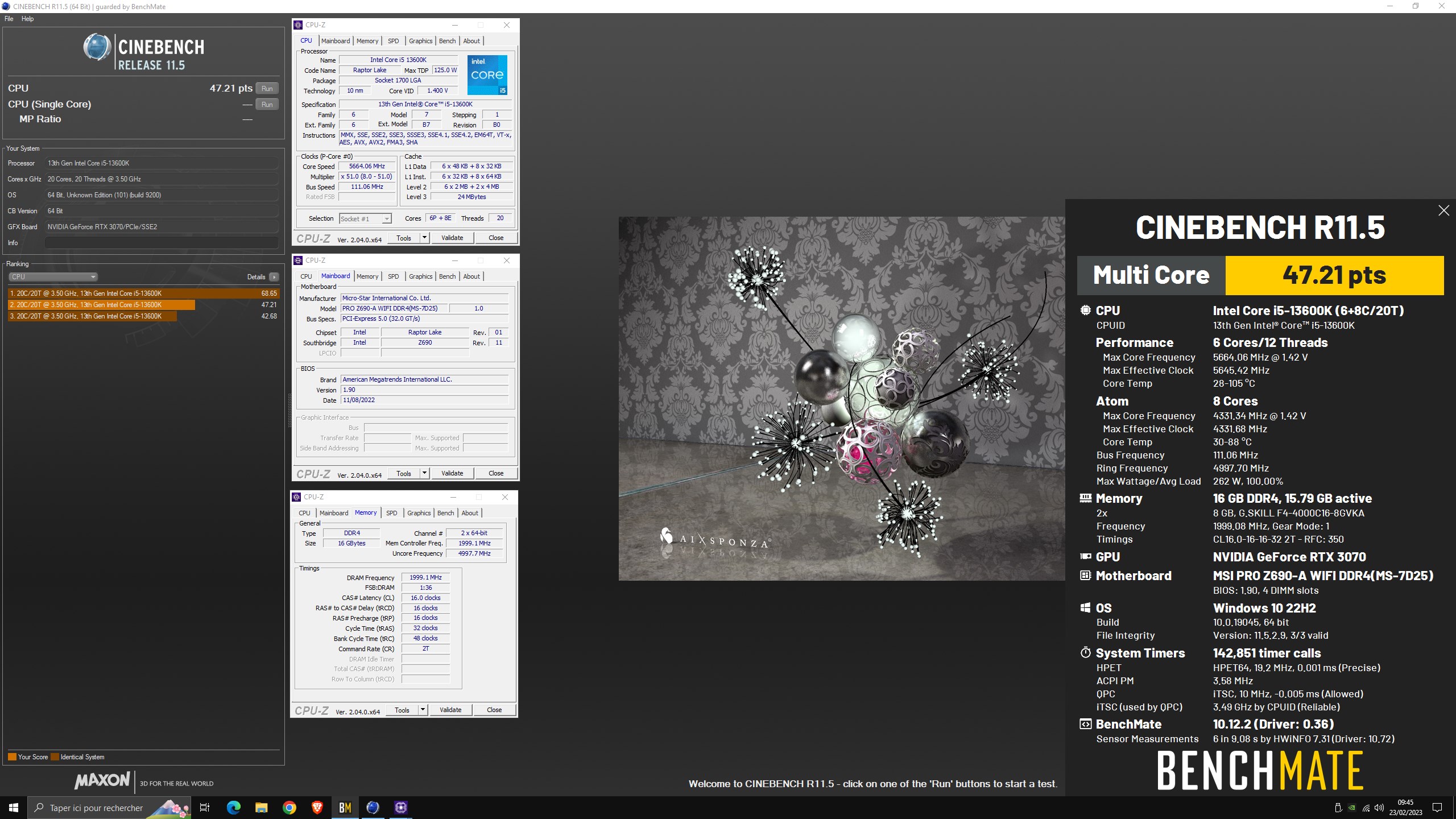Open Graphics tab in top CPU-Z window
The width and height of the screenshot is (1456, 819).
(420, 41)
